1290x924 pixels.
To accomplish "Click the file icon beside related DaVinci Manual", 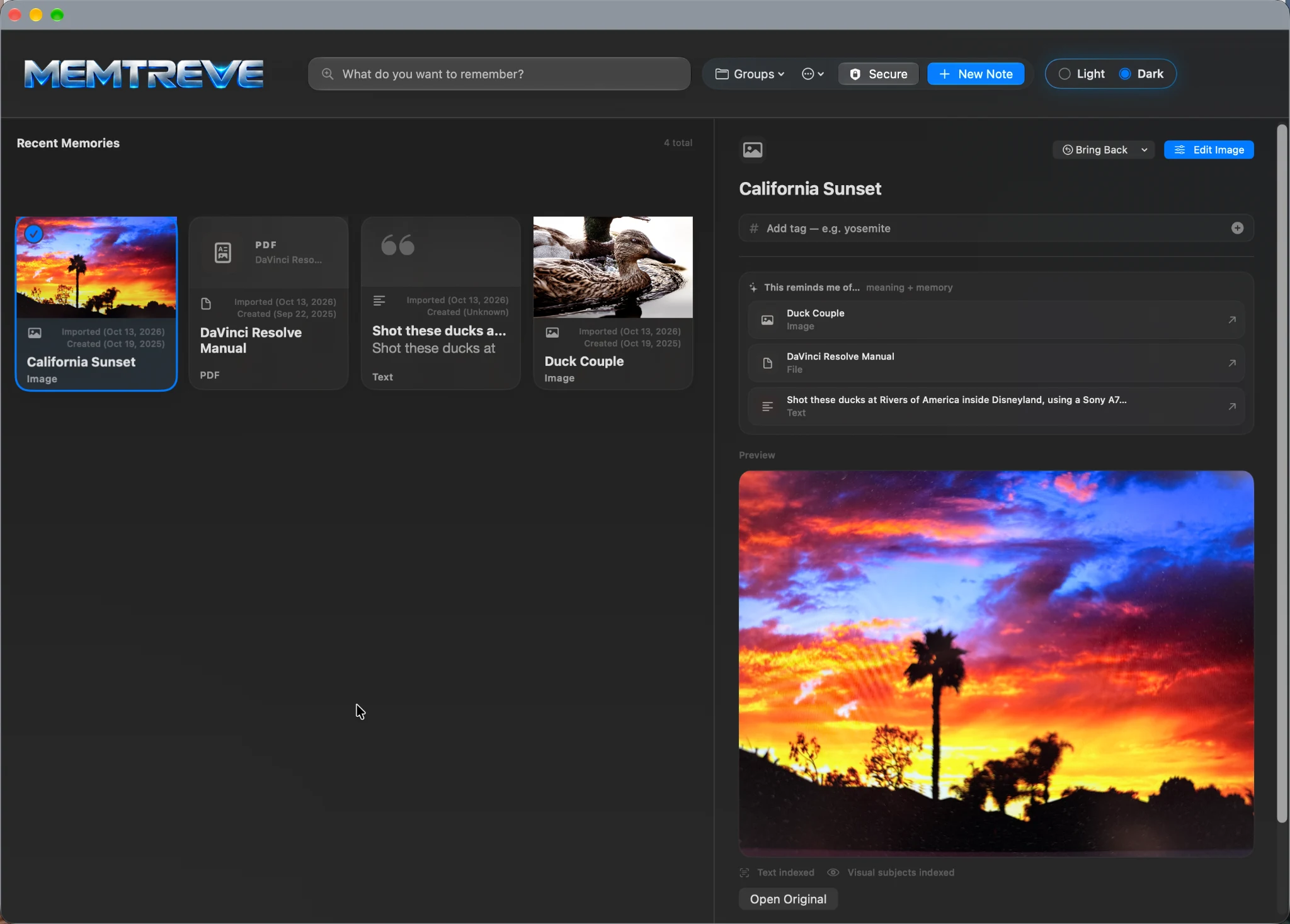I will click(x=767, y=363).
